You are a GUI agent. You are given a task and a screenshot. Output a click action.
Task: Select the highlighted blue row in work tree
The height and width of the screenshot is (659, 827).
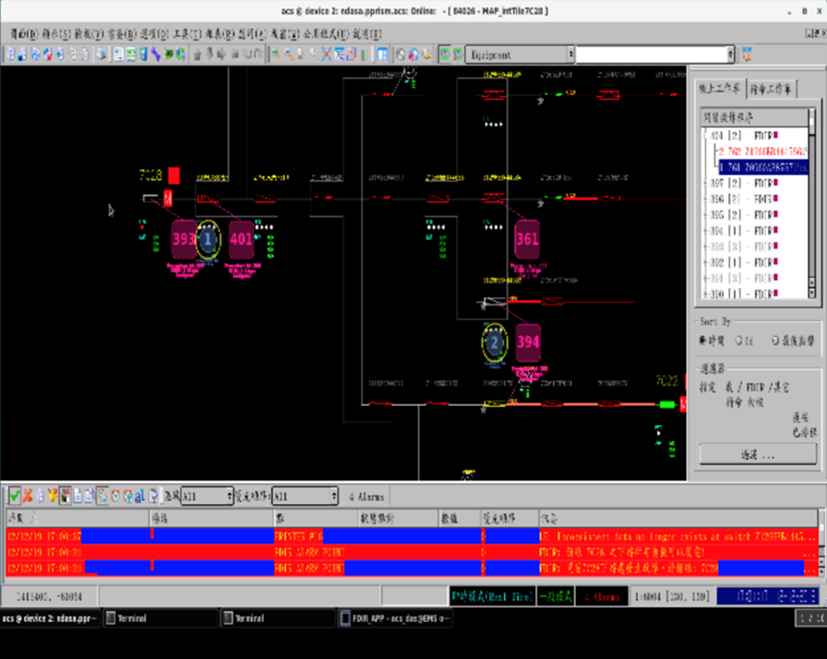coord(762,167)
